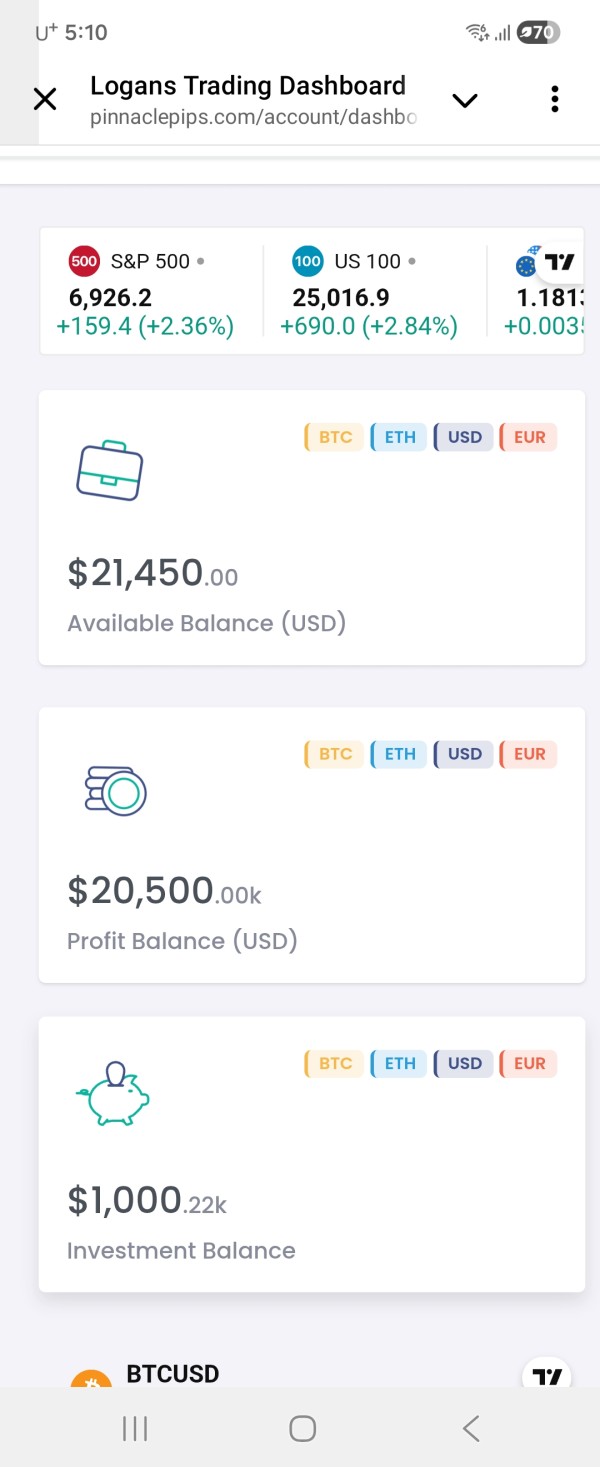Select USD on Profit Balance card
The height and width of the screenshot is (1467, 600).
click(x=464, y=754)
